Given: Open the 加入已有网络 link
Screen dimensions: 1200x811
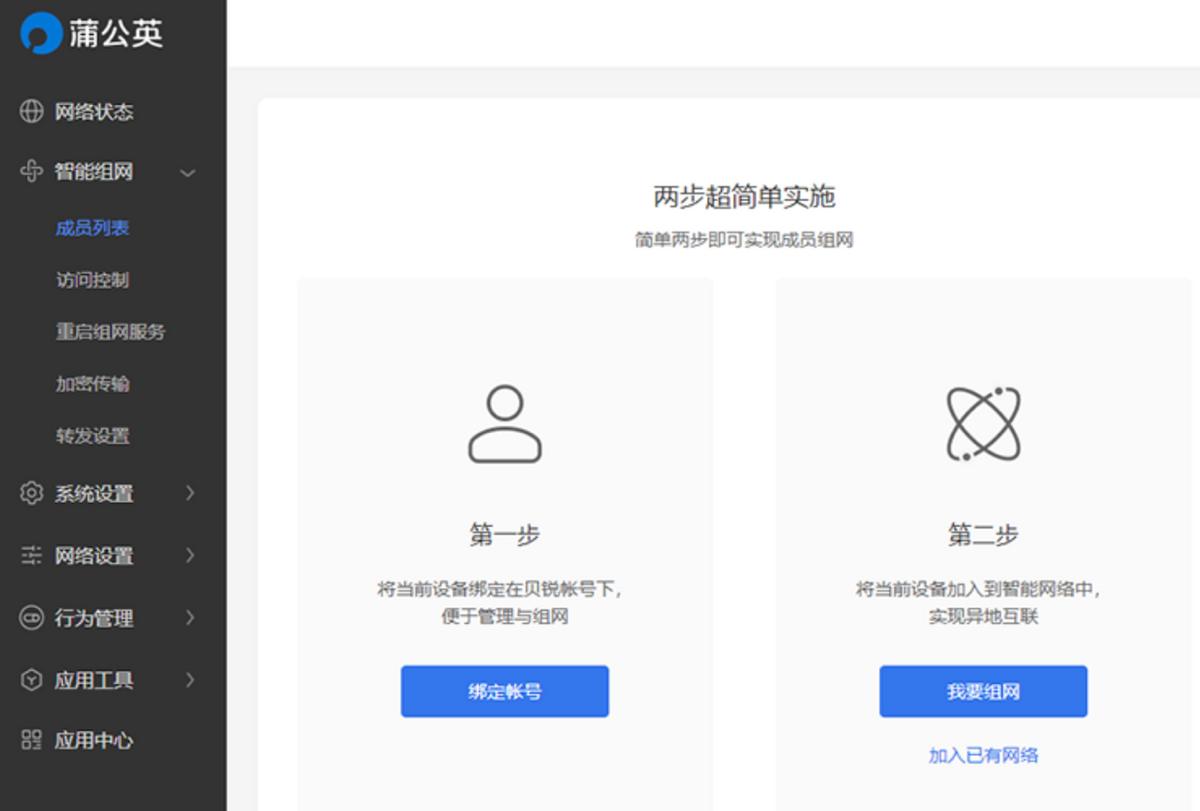Looking at the screenshot, I should click(984, 756).
